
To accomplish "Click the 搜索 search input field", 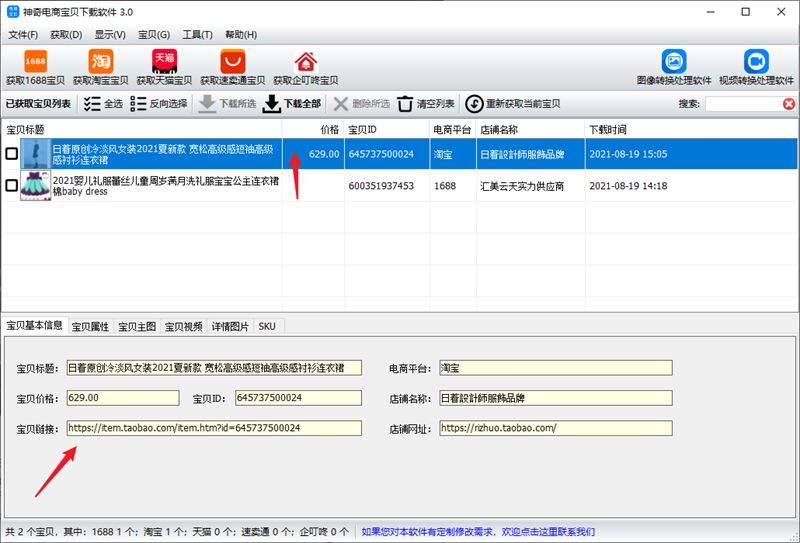I will 744,104.
